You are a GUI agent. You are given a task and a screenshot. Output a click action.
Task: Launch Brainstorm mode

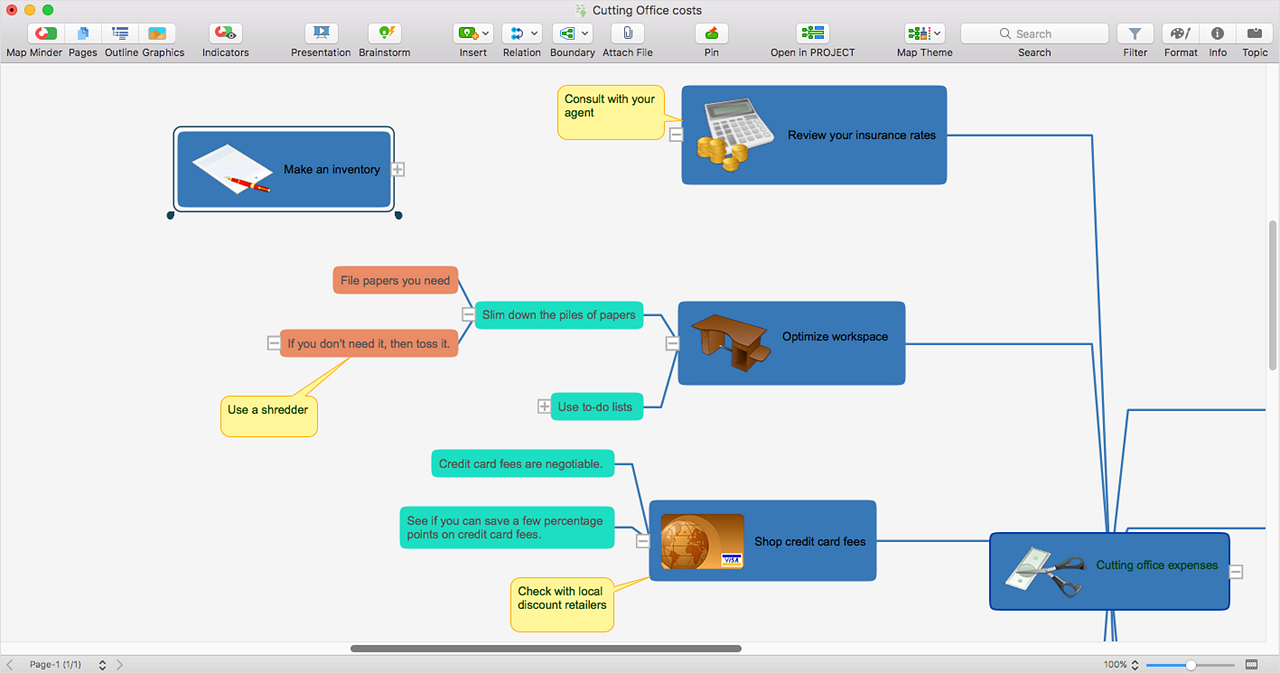(385, 34)
